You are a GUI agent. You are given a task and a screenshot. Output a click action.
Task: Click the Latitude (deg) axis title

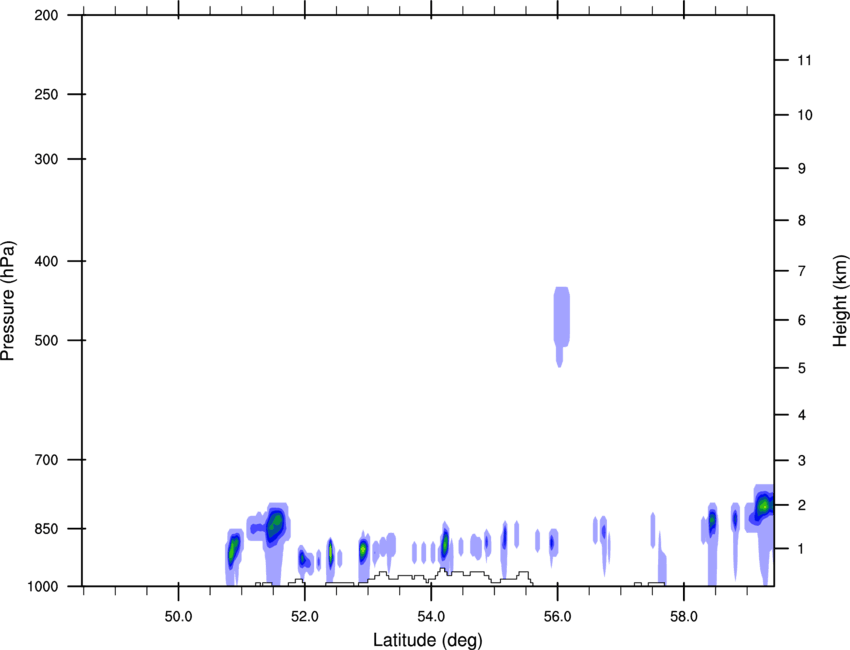427,640
